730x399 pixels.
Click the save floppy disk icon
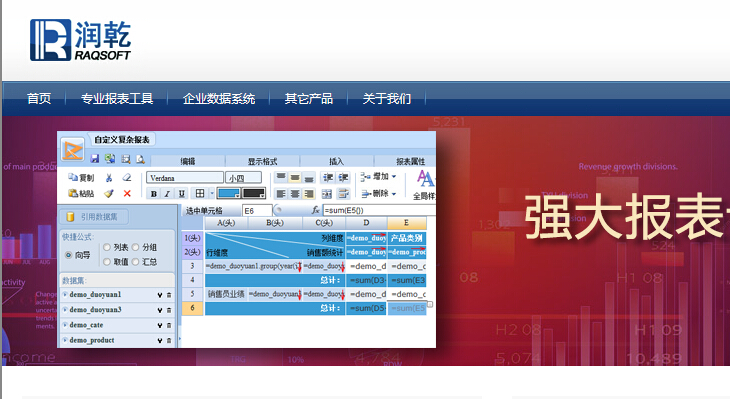[95, 159]
